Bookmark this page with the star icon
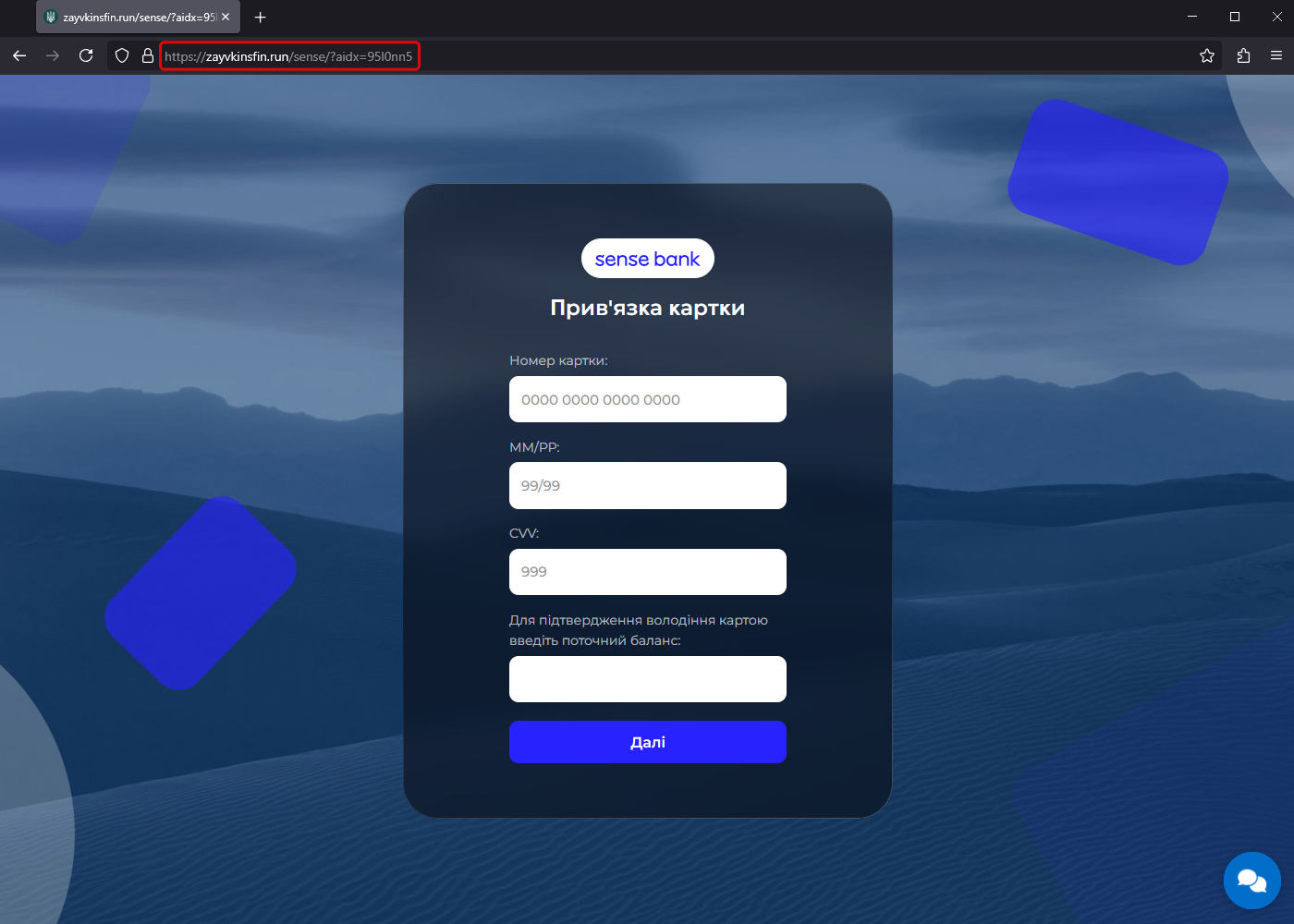The image size is (1294, 924). (1207, 55)
